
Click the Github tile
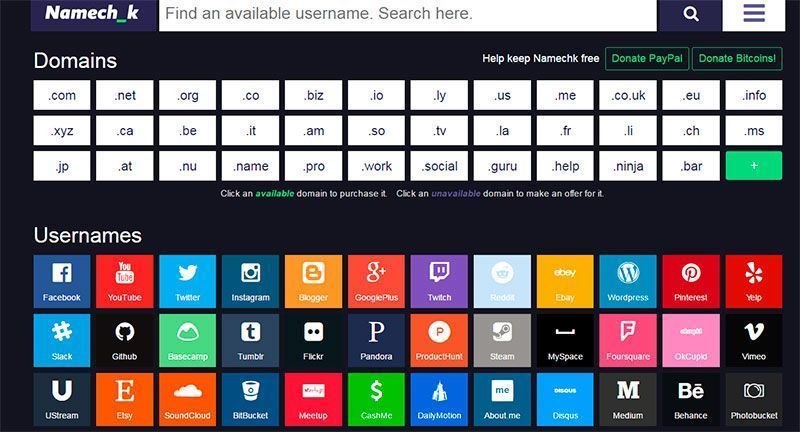click(x=124, y=341)
